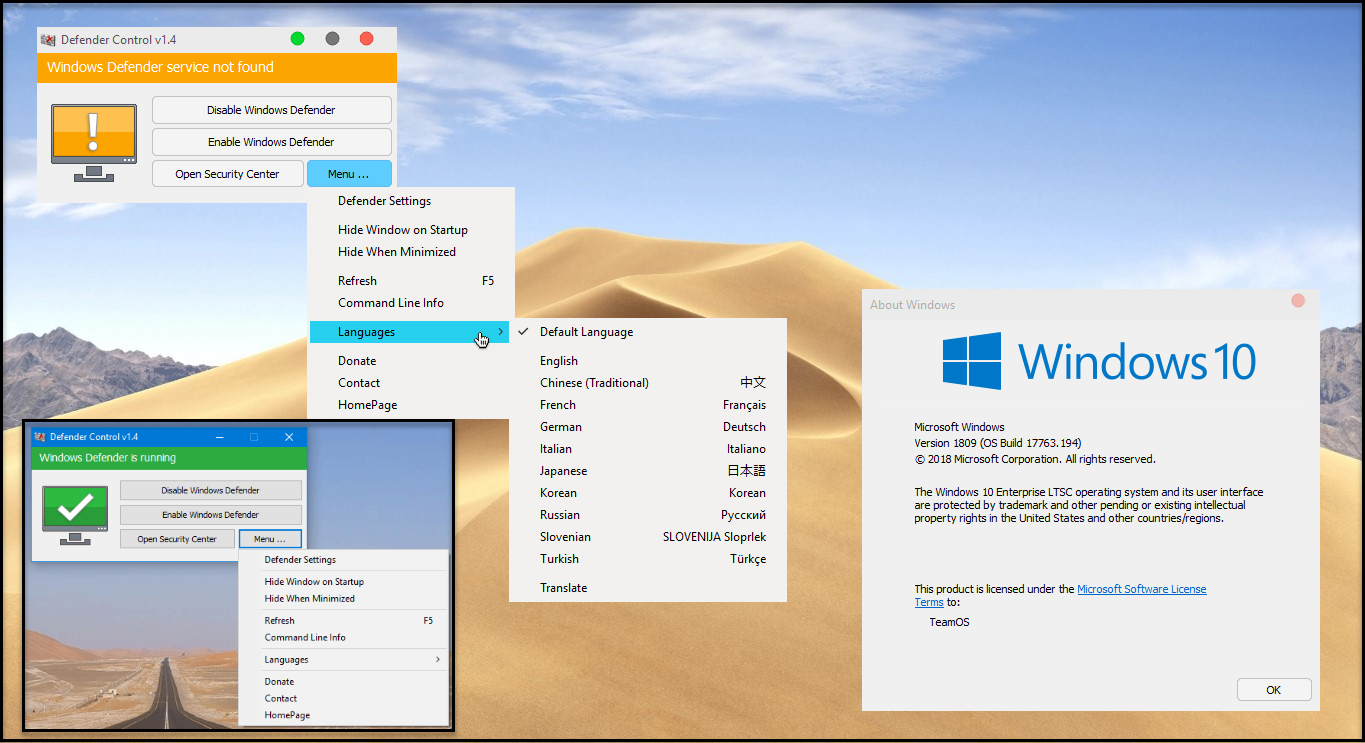The image size is (1365, 743).
Task: Minimize the inset Defender Control window
Action: coord(218,437)
